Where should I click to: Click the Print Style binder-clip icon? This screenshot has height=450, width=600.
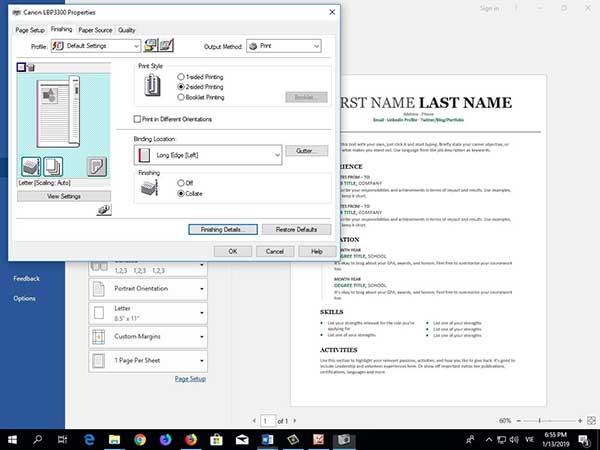(152, 85)
